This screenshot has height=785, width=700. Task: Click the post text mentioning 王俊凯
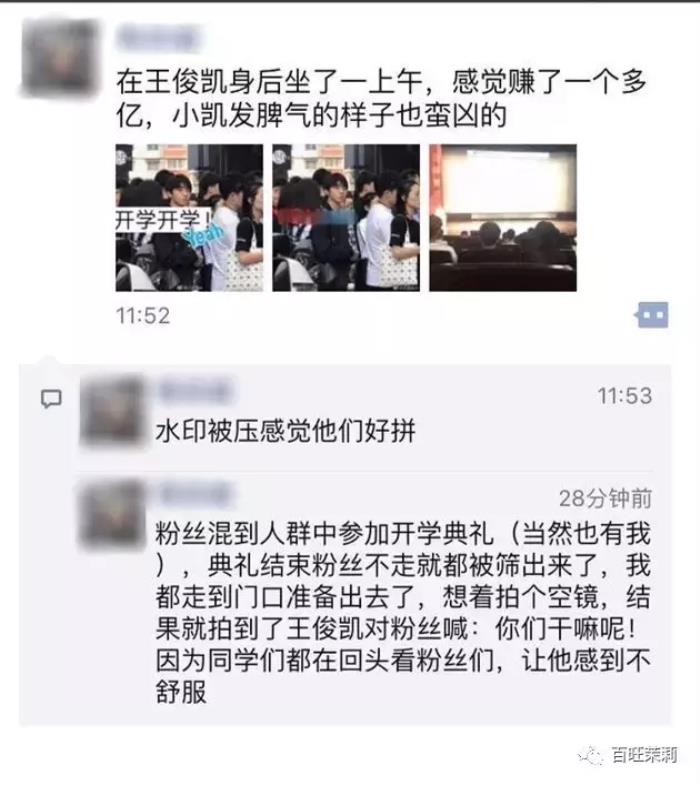382,99
